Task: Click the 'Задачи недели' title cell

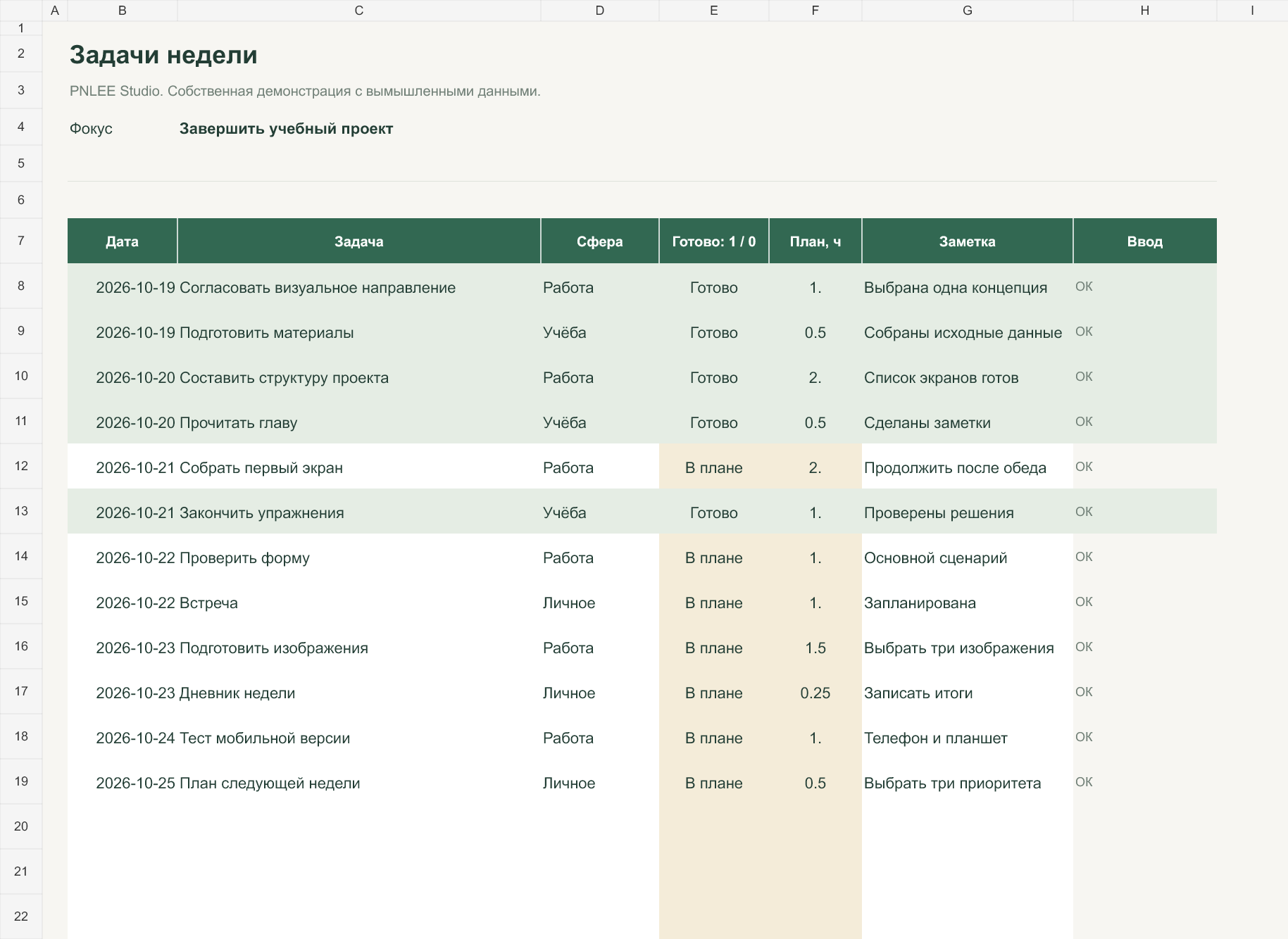Action: [x=163, y=55]
